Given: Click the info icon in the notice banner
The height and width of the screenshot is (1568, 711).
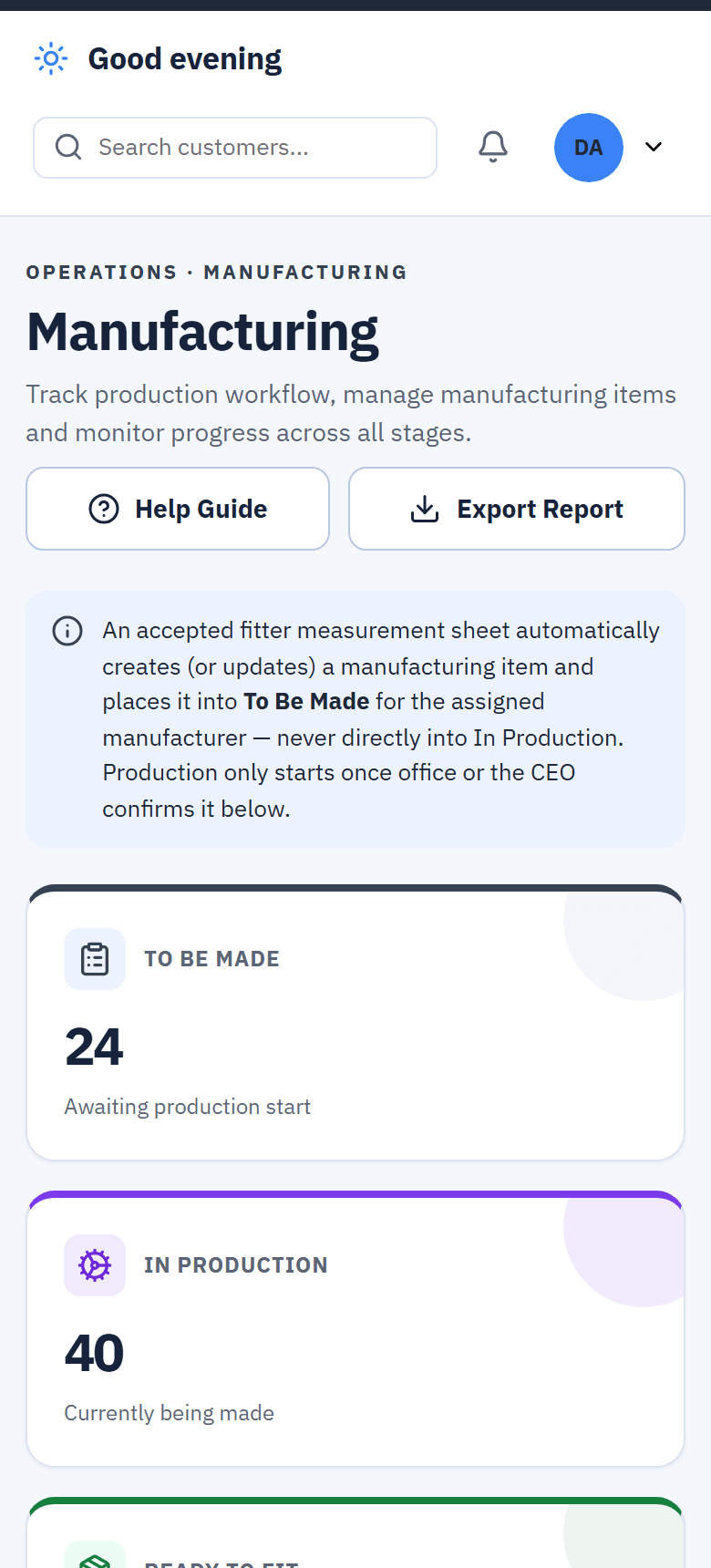Looking at the screenshot, I should point(67,631).
